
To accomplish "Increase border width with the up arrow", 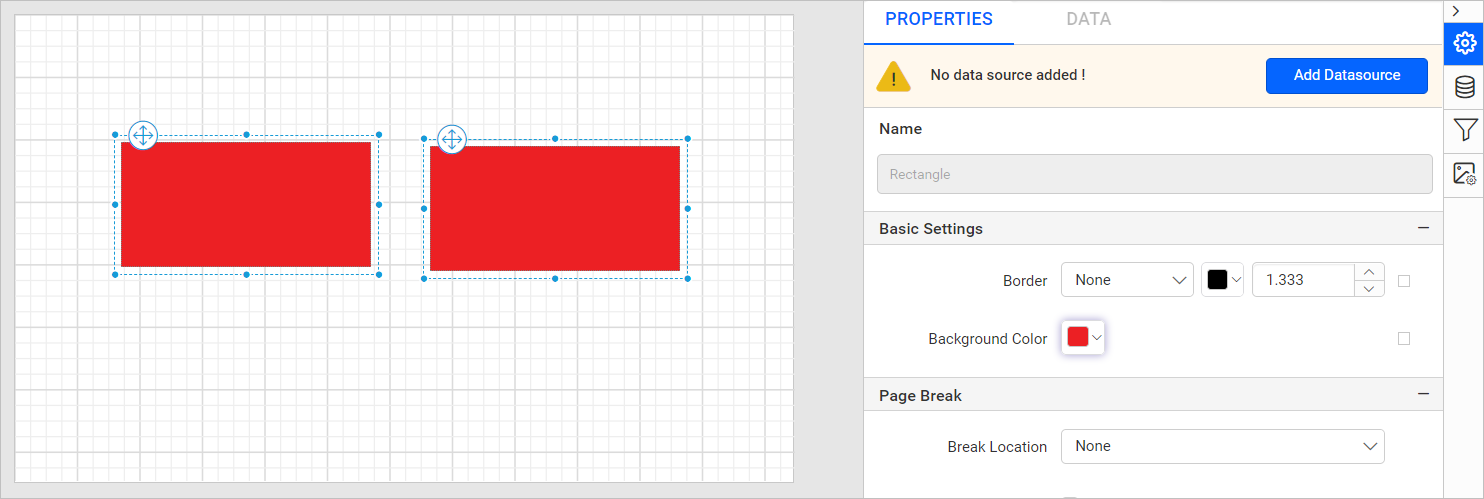I will pyautogui.click(x=1368, y=272).
